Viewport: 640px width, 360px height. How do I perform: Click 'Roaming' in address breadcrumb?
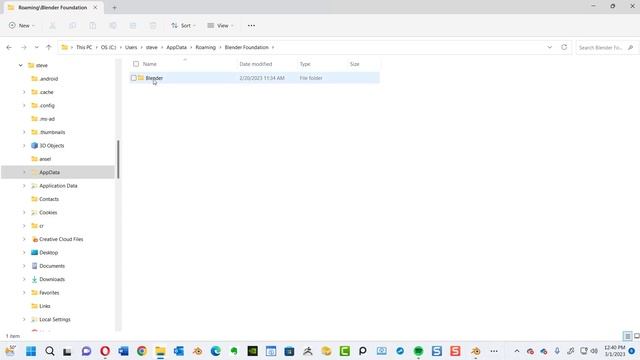pyautogui.click(x=205, y=47)
